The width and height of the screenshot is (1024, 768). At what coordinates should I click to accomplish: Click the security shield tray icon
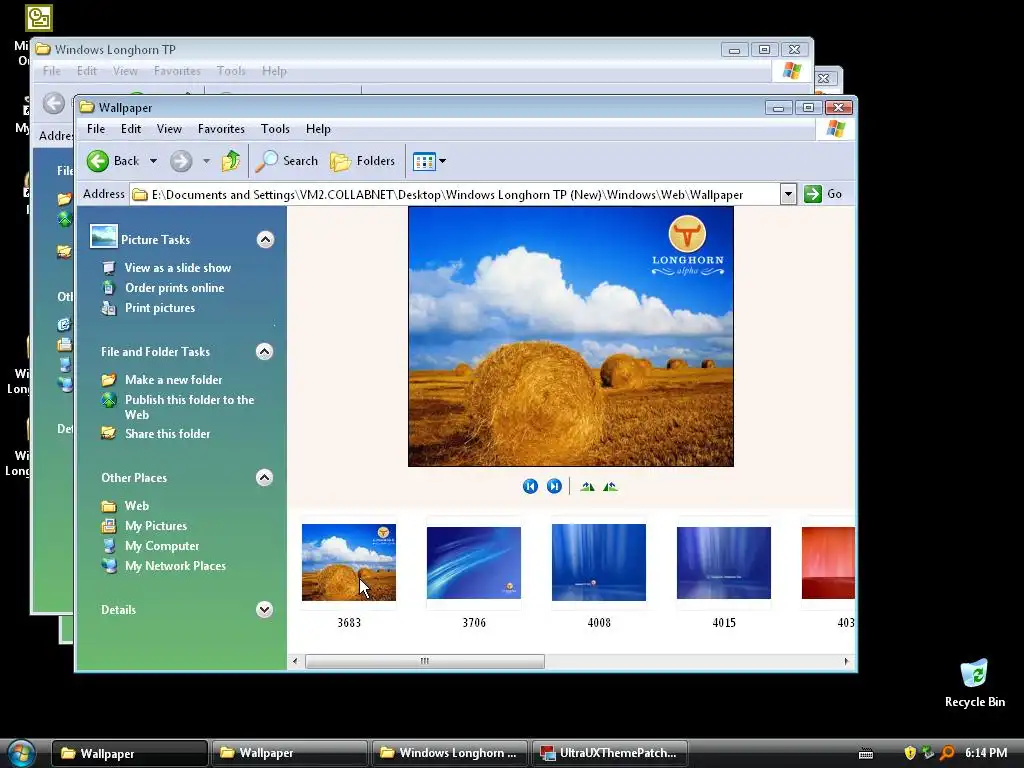[x=909, y=753]
